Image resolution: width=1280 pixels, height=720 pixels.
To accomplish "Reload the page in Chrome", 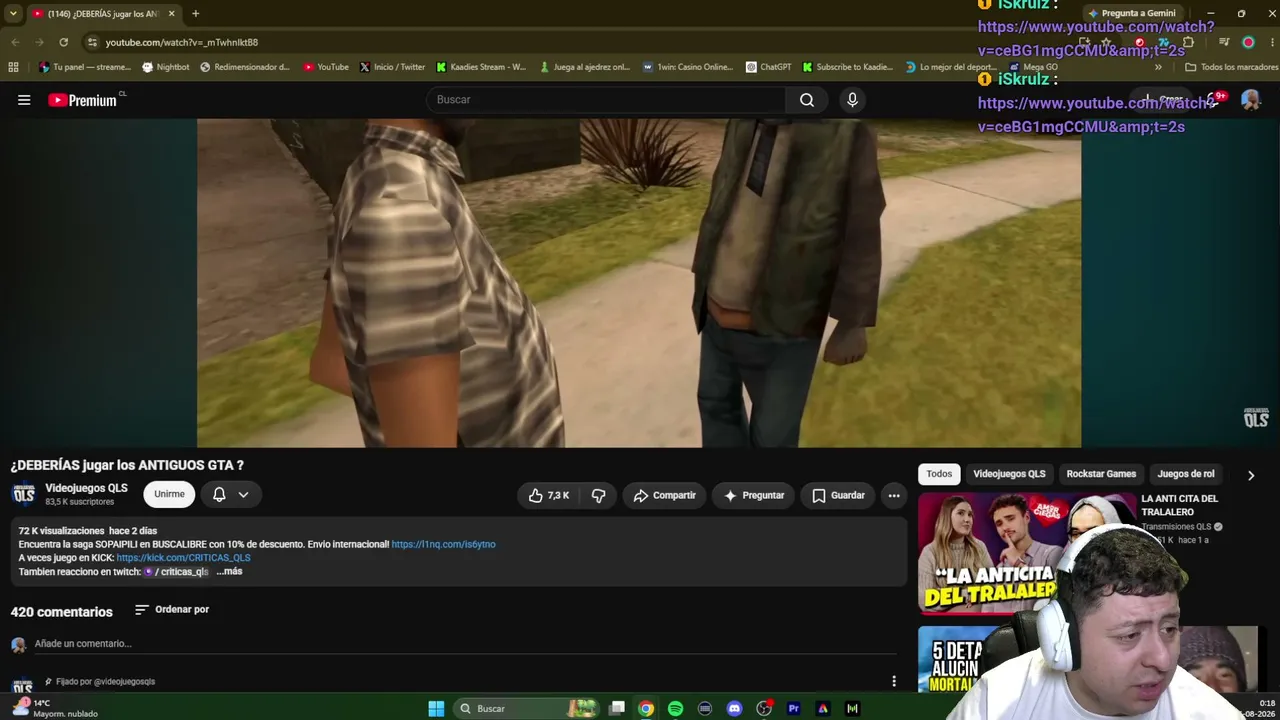I will 63,42.
